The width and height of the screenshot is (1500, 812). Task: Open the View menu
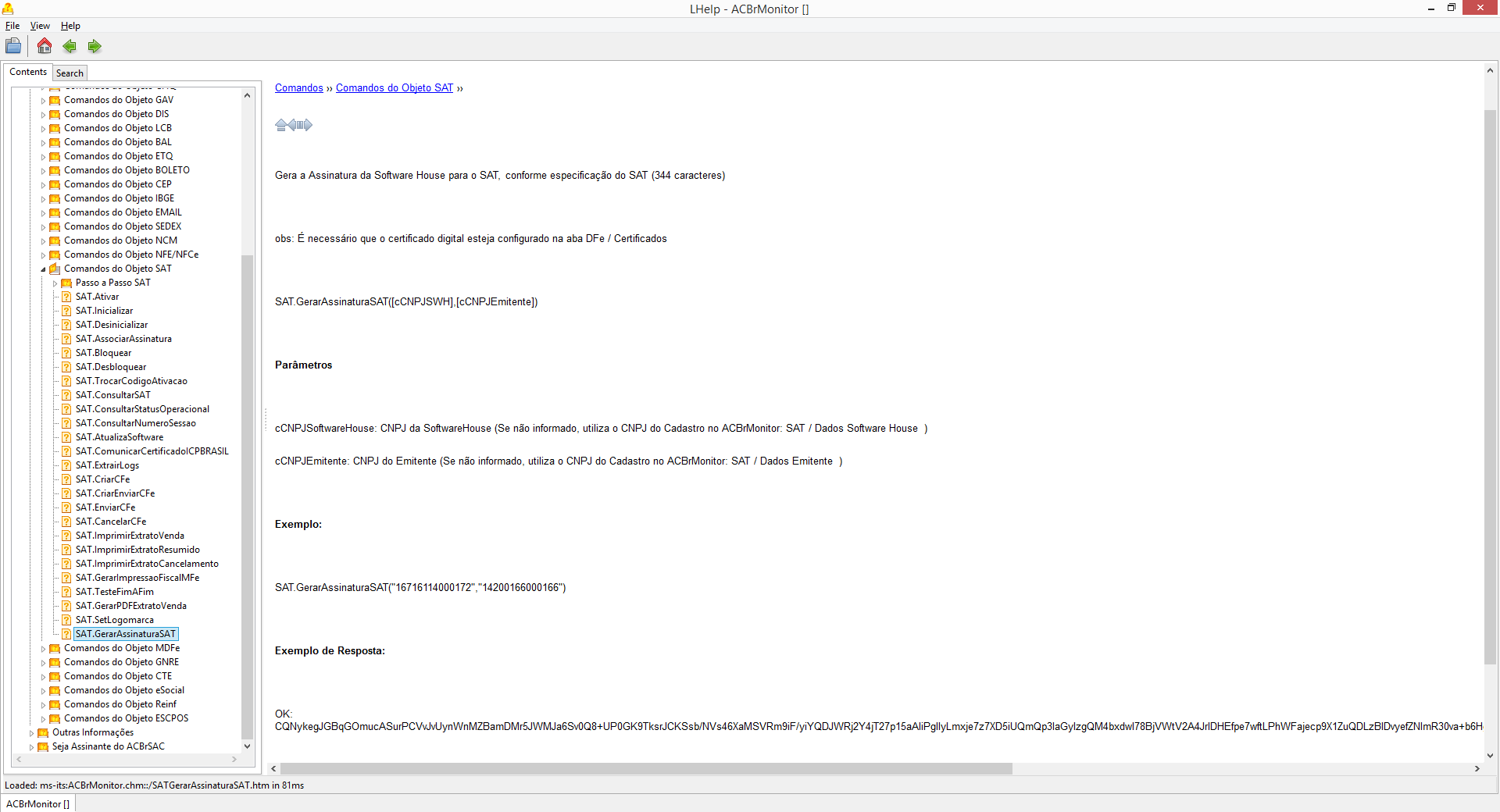pyautogui.click(x=40, y=26)
